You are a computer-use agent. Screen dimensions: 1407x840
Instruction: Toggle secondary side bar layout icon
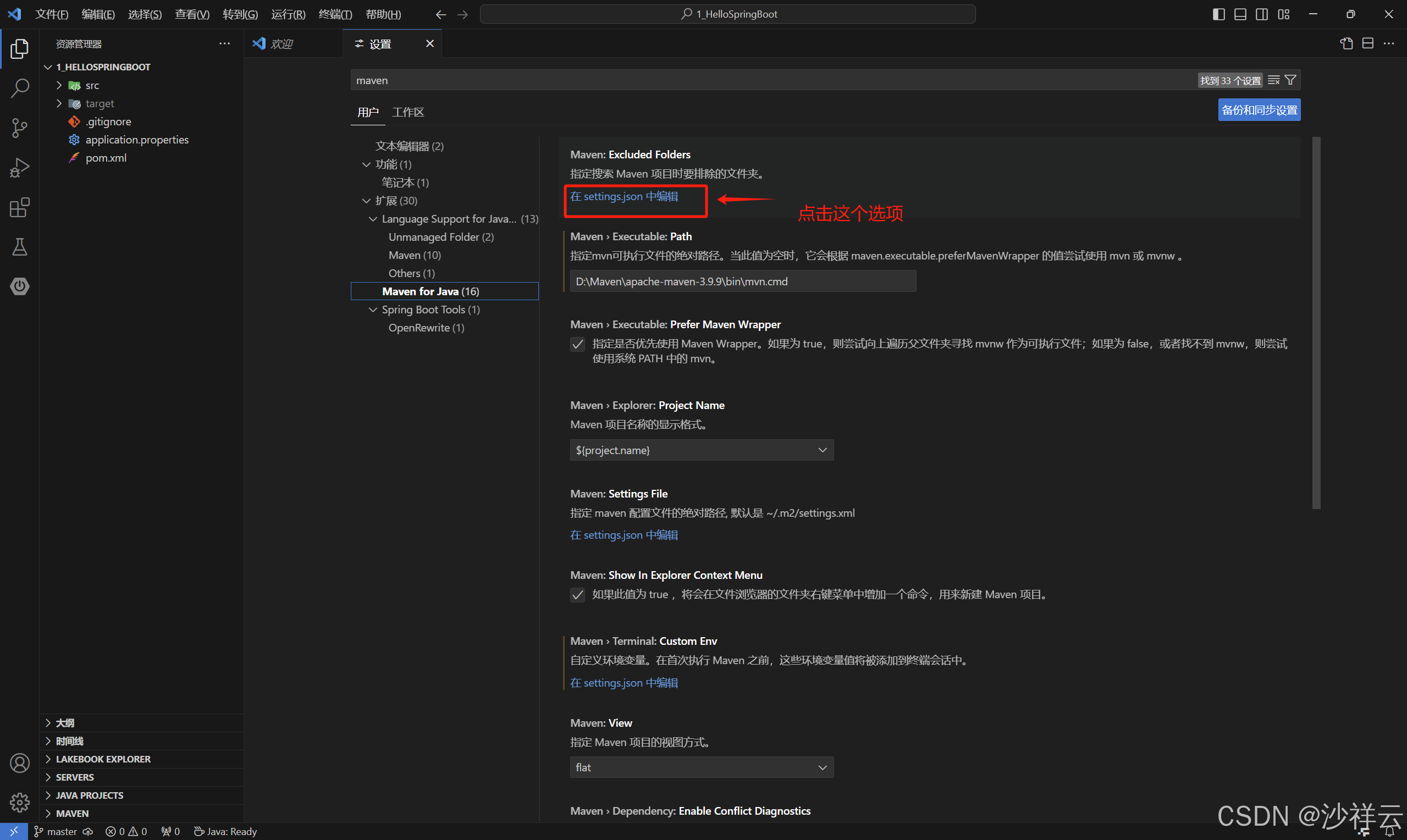1261,14
